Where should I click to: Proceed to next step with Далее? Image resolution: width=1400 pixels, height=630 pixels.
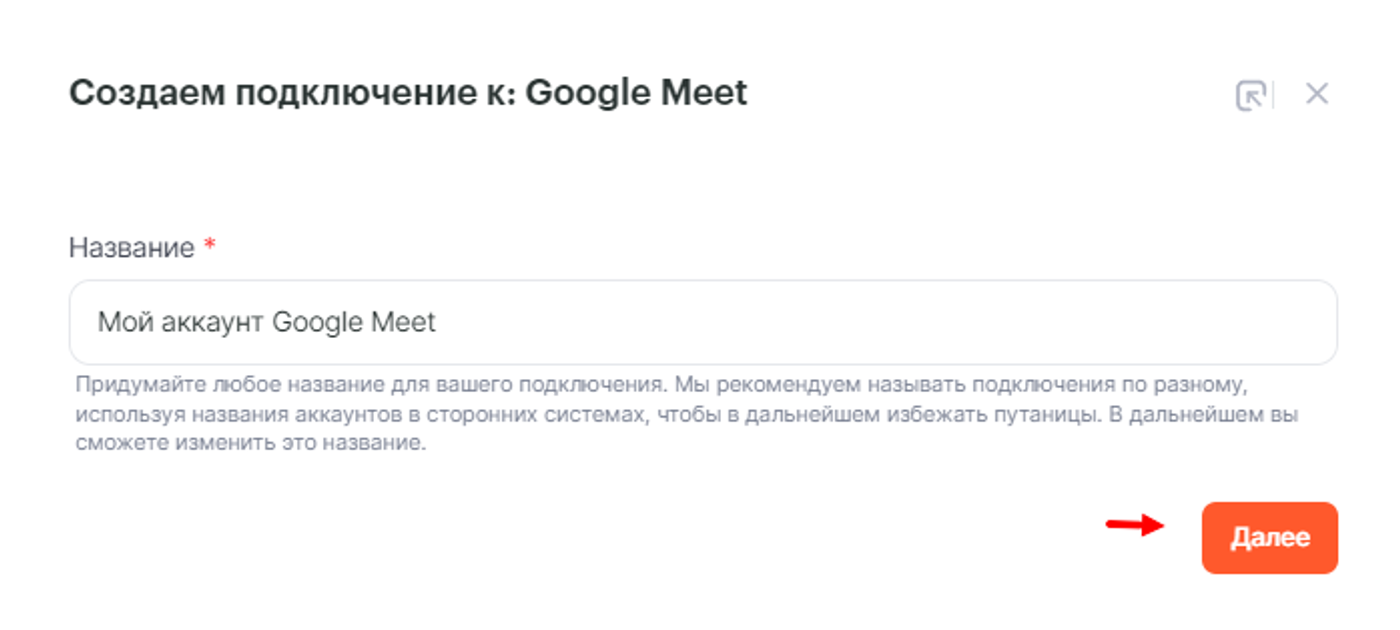click(1269, 538)
